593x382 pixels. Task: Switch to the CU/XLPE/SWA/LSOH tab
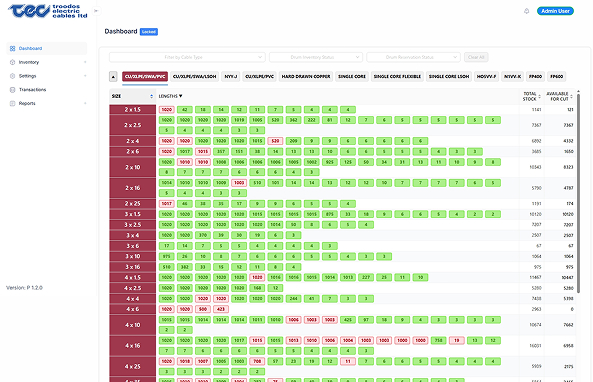coord(194,76)
